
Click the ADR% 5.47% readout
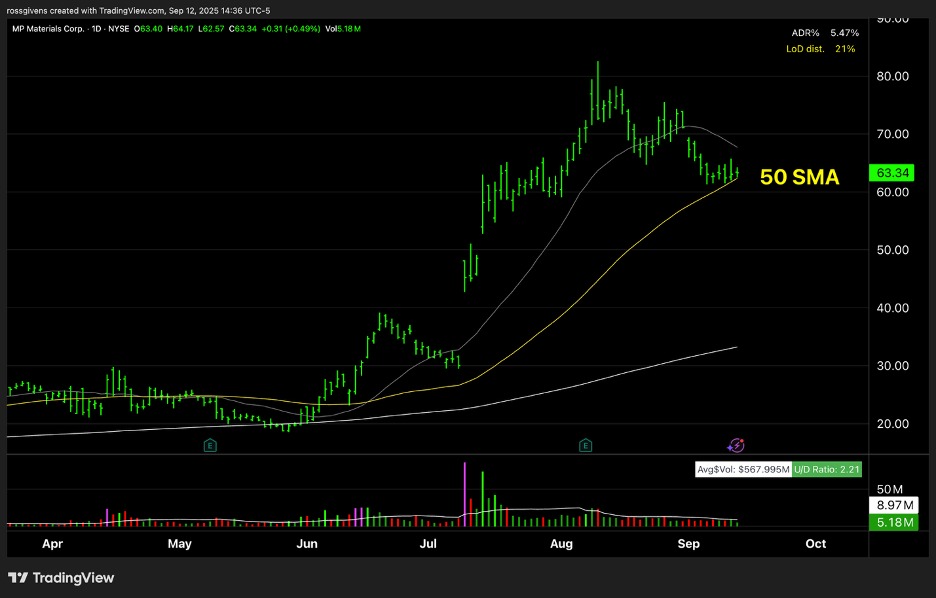(x=824, y=33)
